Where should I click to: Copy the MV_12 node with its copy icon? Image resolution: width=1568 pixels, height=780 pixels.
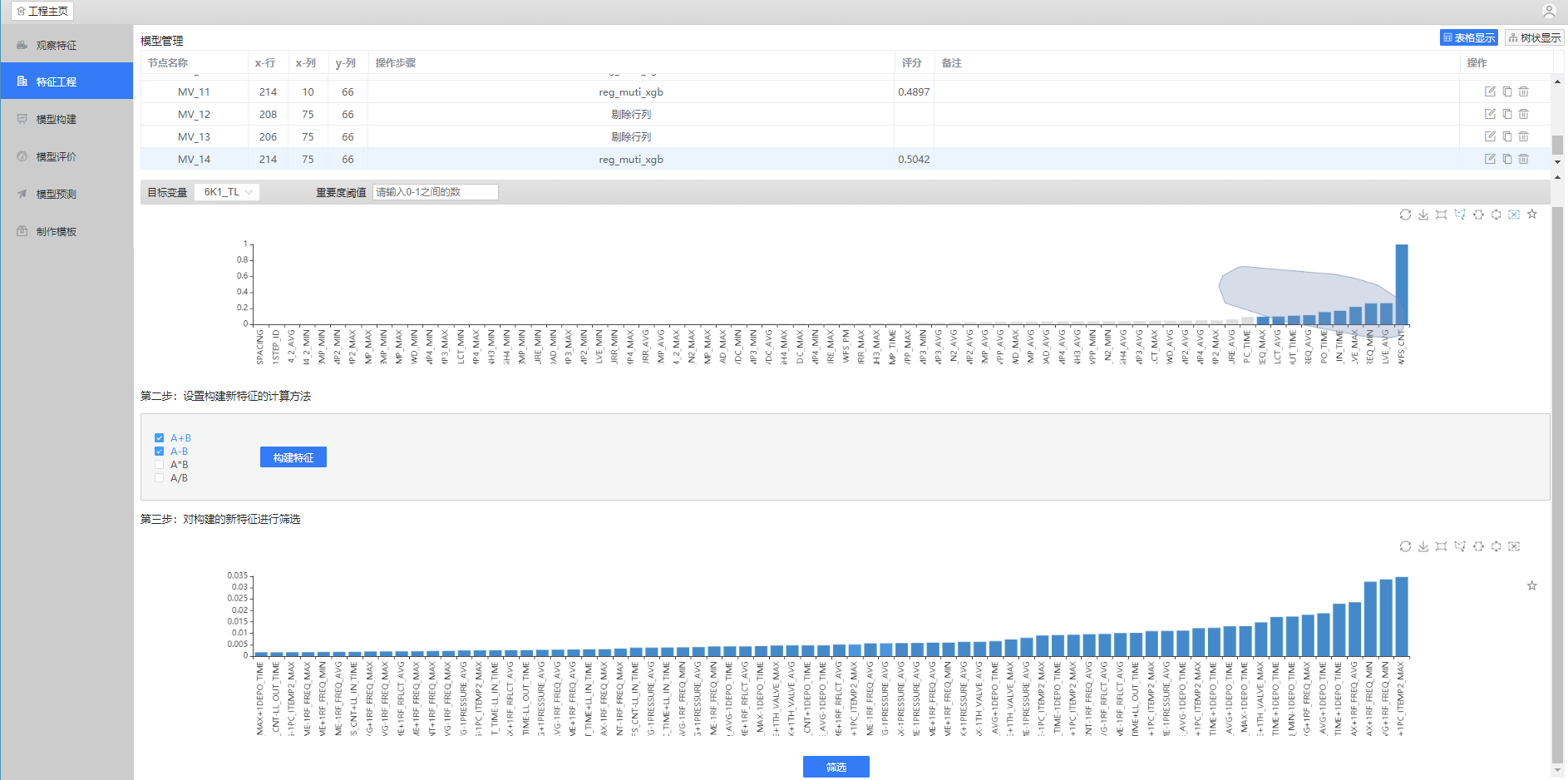tap(1506, 114)
